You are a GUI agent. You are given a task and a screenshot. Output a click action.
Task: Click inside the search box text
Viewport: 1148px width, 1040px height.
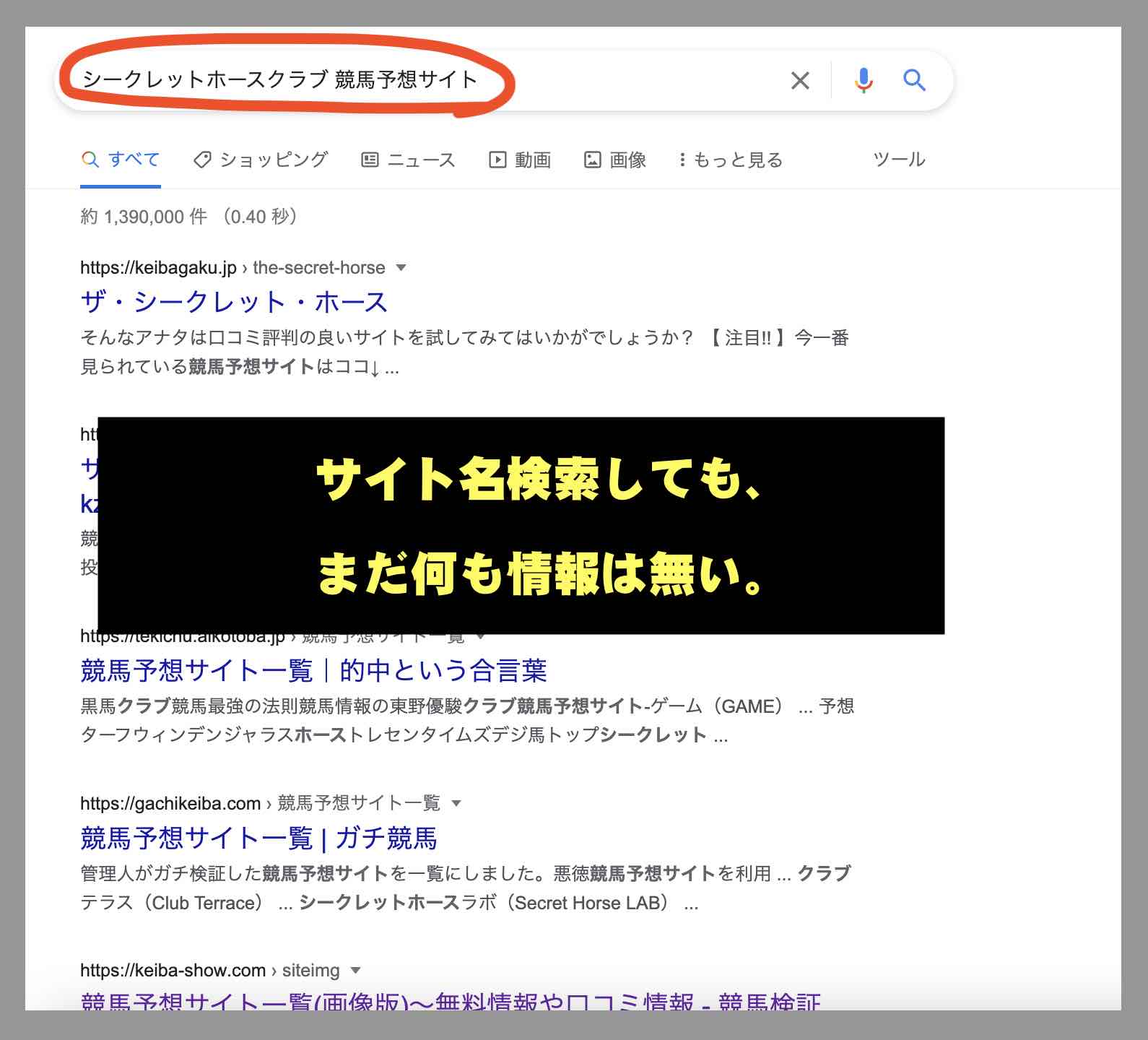[280, 79]
